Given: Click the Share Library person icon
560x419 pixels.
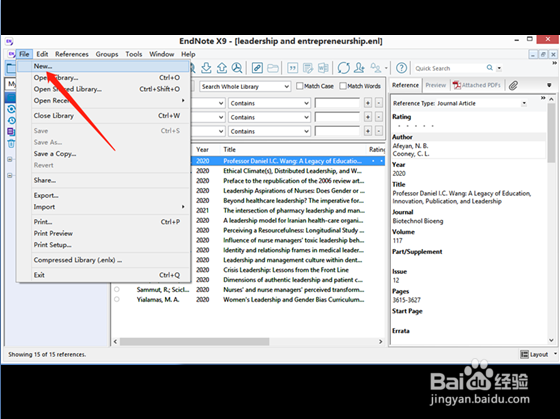Looking at the screenshot, I should pos(359,68).
